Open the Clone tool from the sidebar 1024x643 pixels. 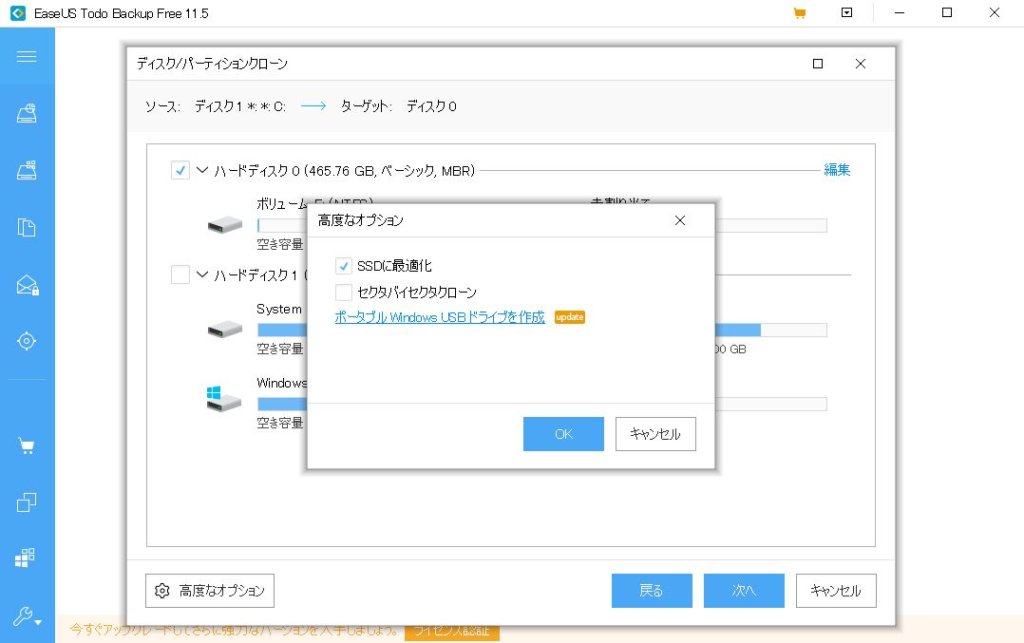click(x=26, y=502)
